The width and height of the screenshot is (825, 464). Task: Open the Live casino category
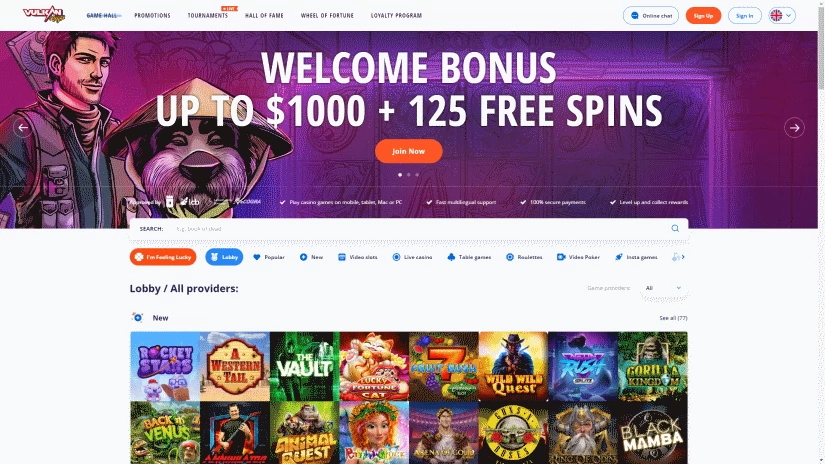(412, 257)
